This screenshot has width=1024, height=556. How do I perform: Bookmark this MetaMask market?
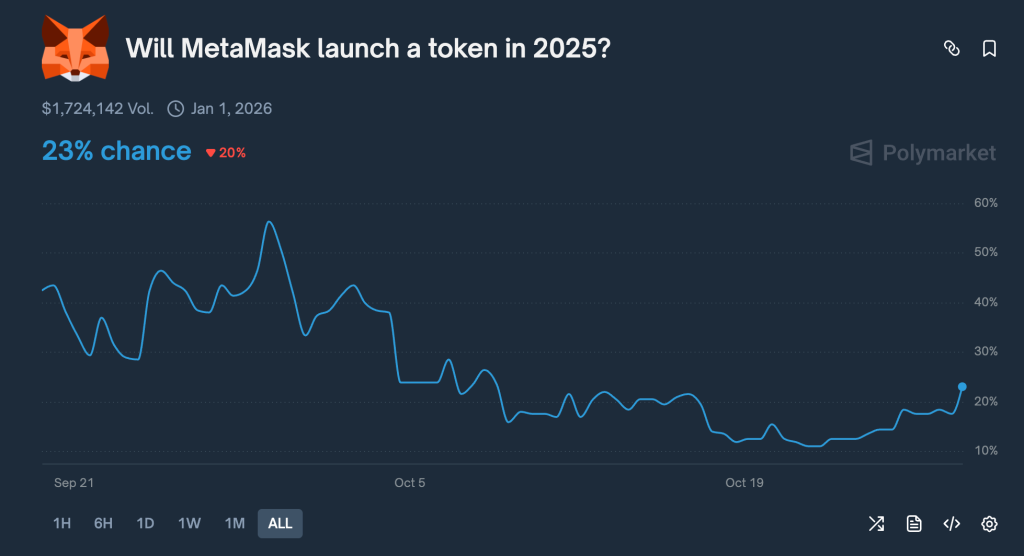pos(989,48)
